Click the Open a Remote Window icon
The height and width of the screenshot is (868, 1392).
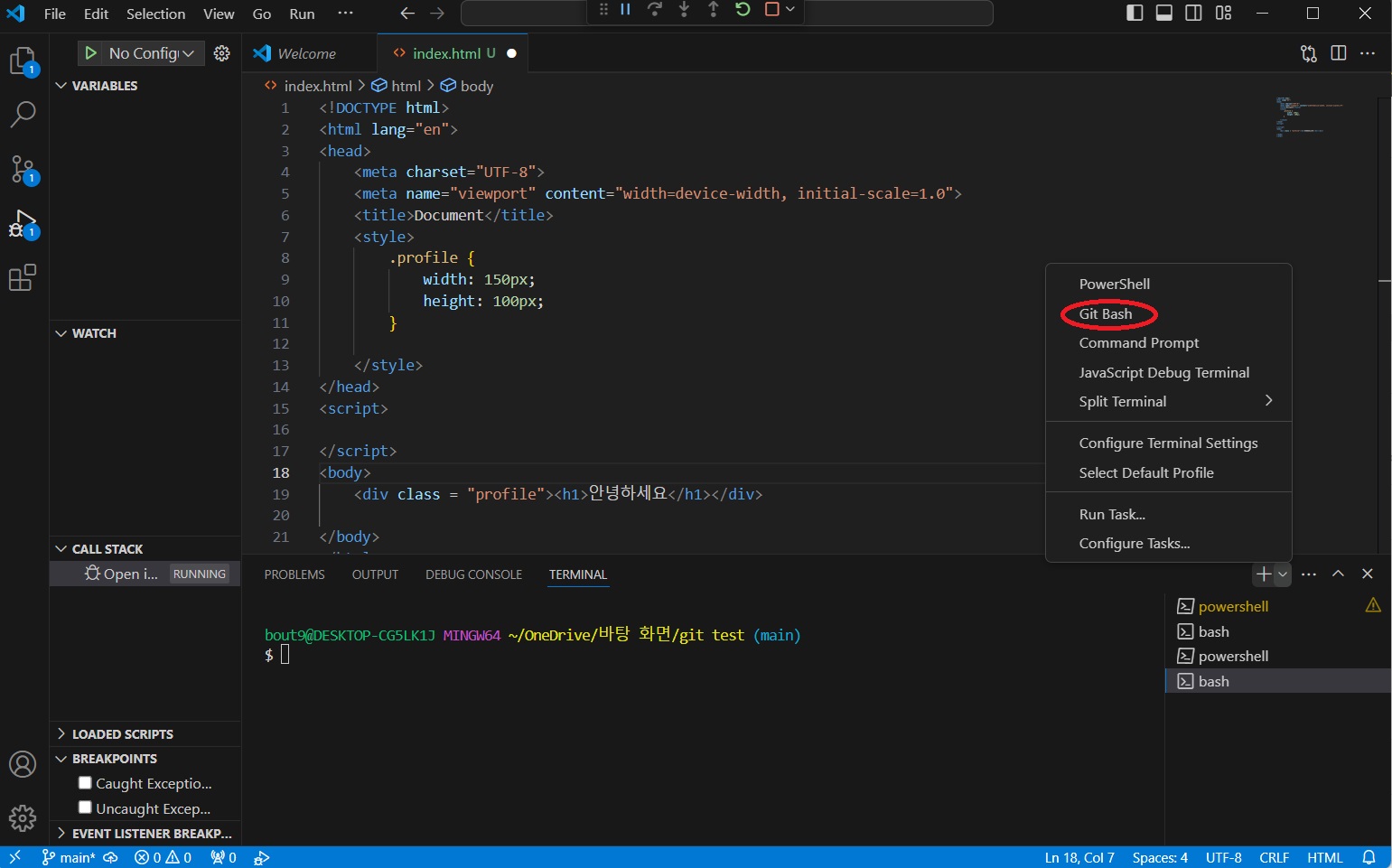click(x=14, y=857)
